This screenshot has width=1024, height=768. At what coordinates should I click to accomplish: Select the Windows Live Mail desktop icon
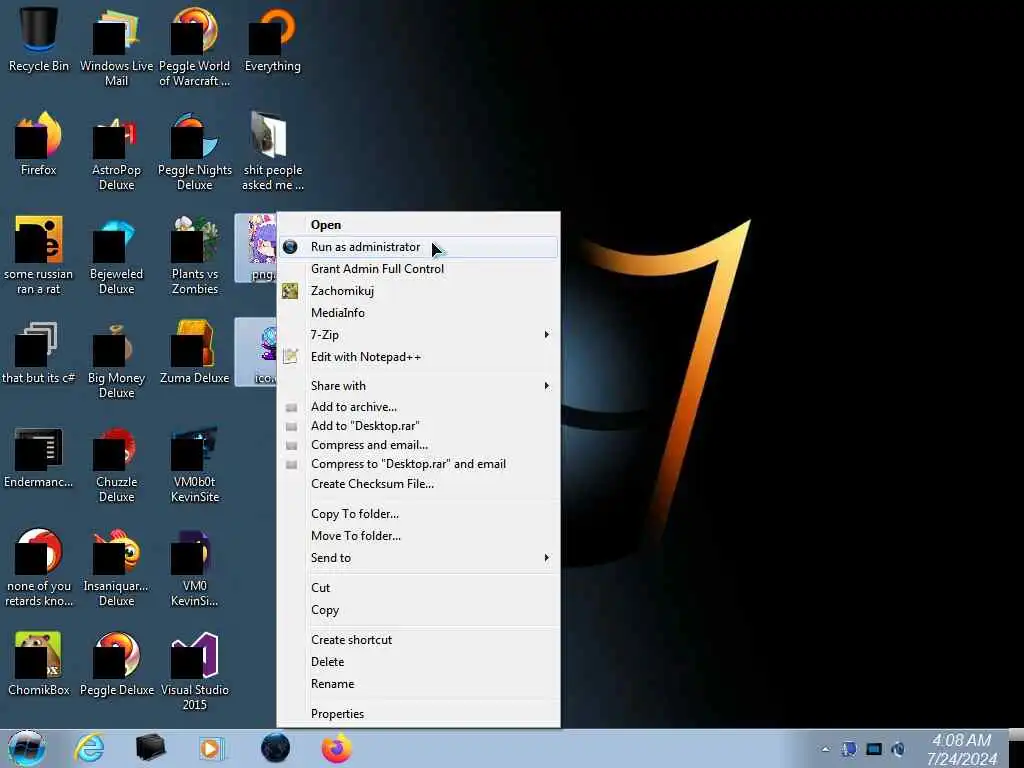(x=116, y=46)
